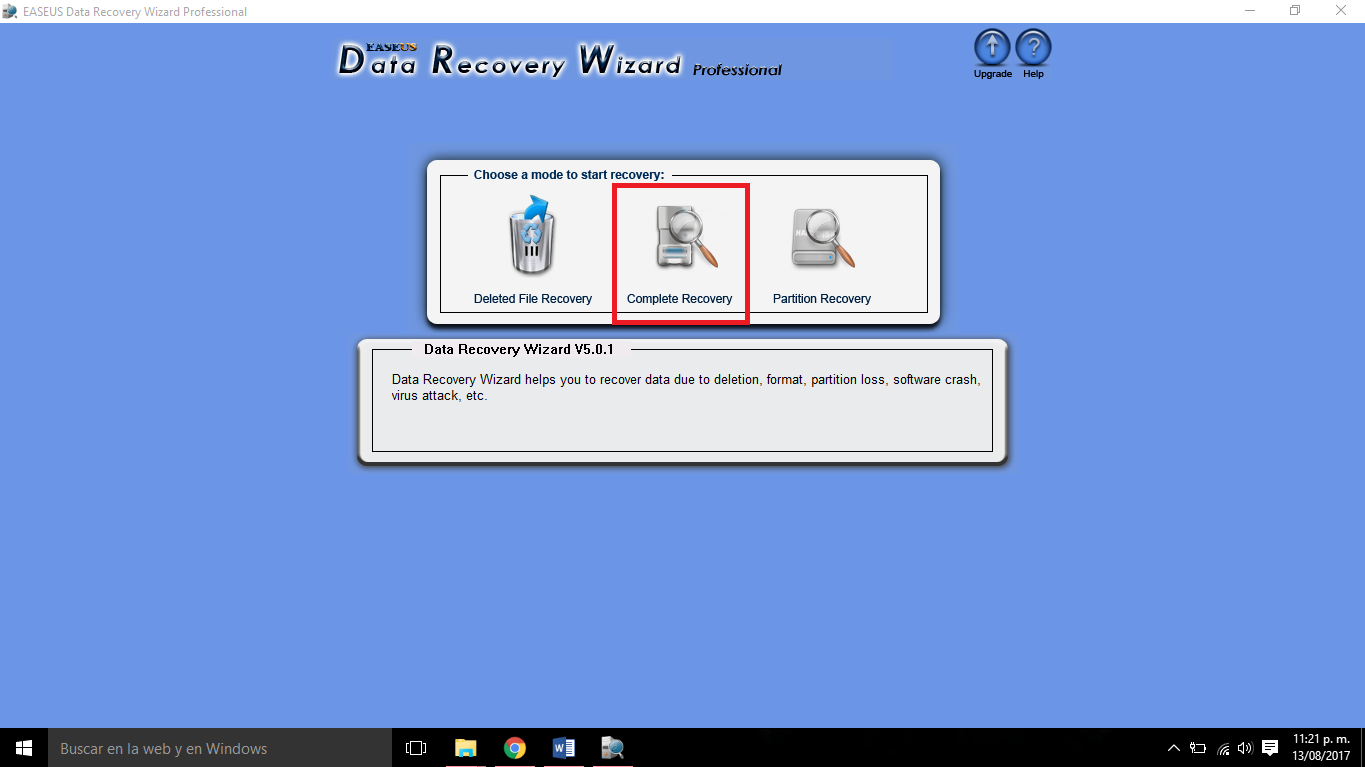
Task: Open the Wi-Fi network tray icon
Action: click(1223, 748)
